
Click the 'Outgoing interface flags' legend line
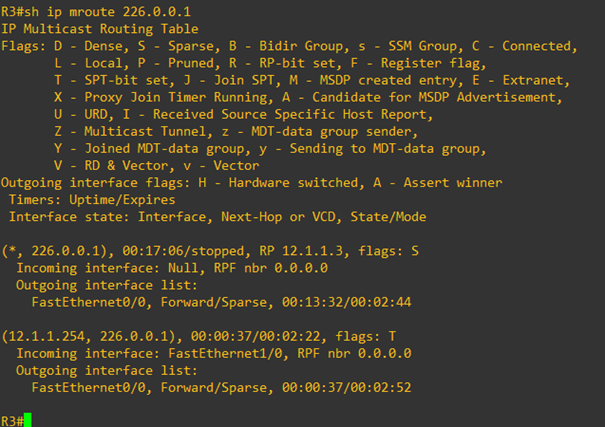(x=252, y=182)
